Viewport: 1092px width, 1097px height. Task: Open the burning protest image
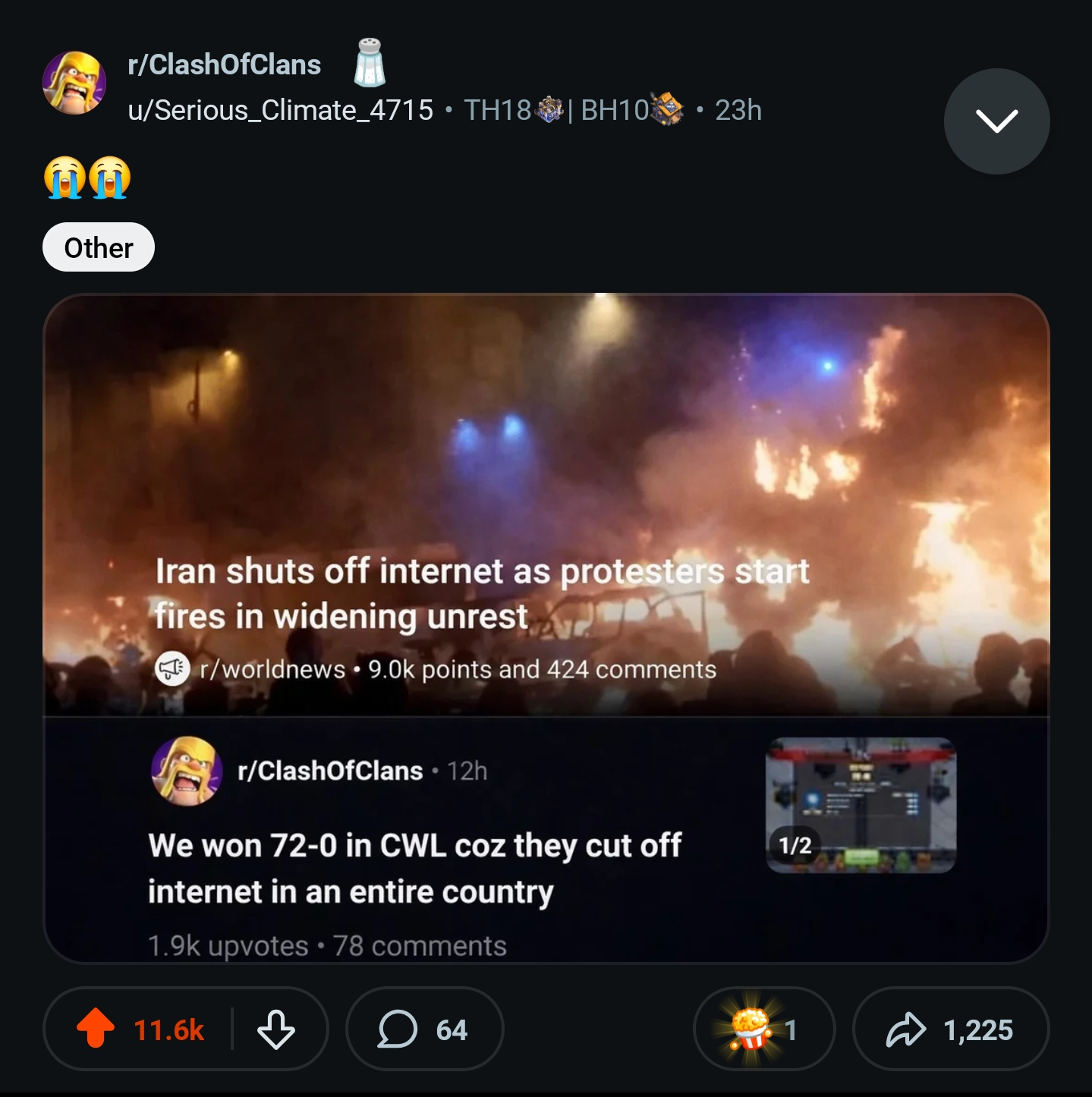[x=546, y=425]
